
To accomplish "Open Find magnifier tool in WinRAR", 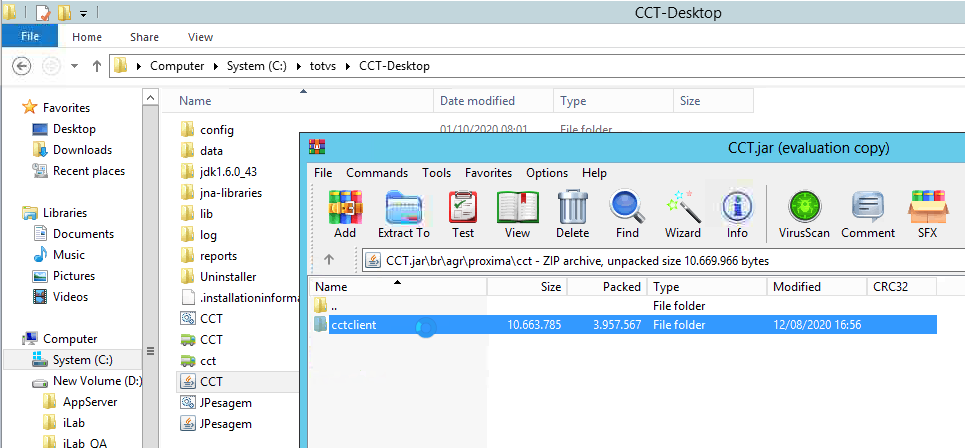I will (627, 214).
